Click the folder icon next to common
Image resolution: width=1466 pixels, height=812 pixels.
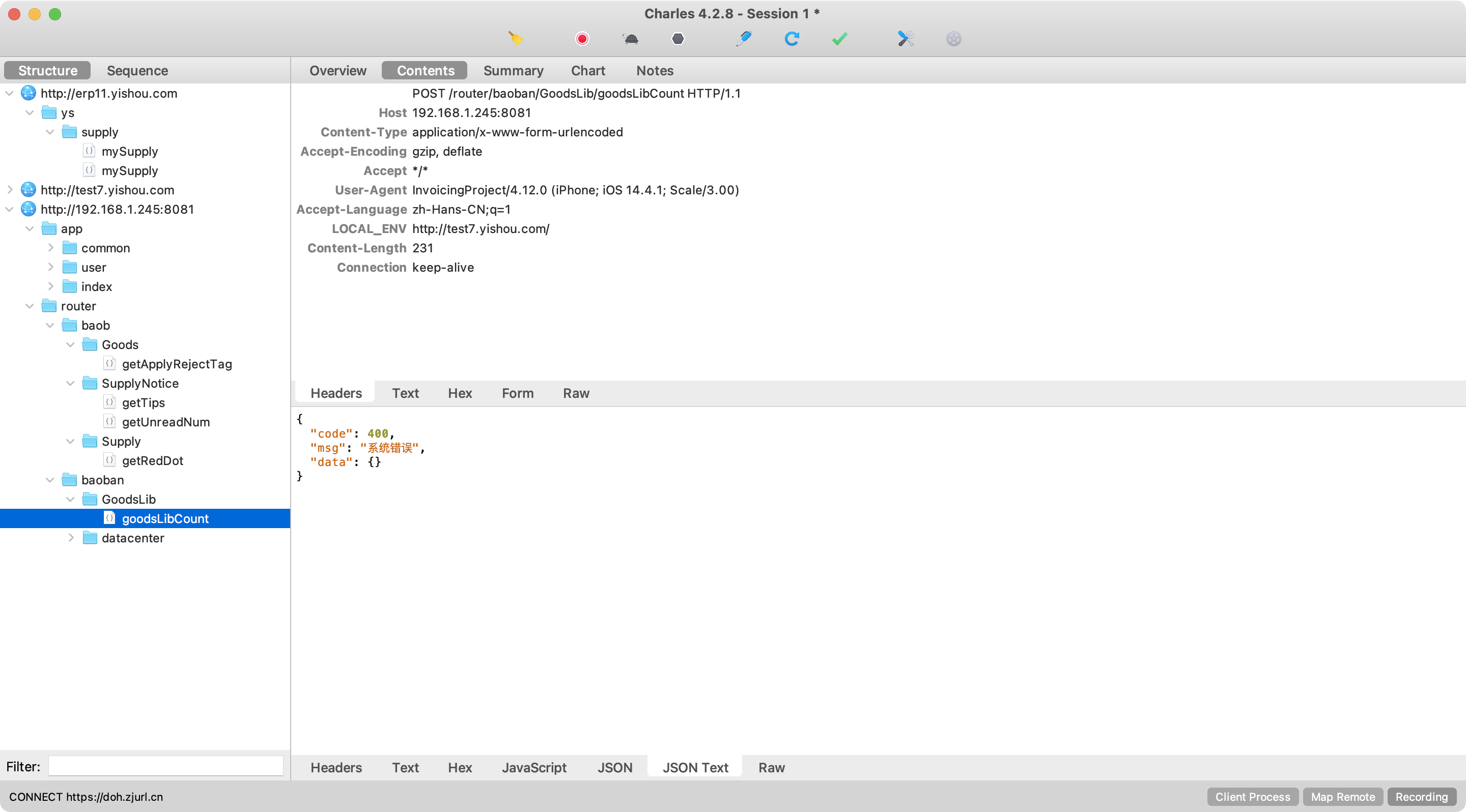coord(69,248)
